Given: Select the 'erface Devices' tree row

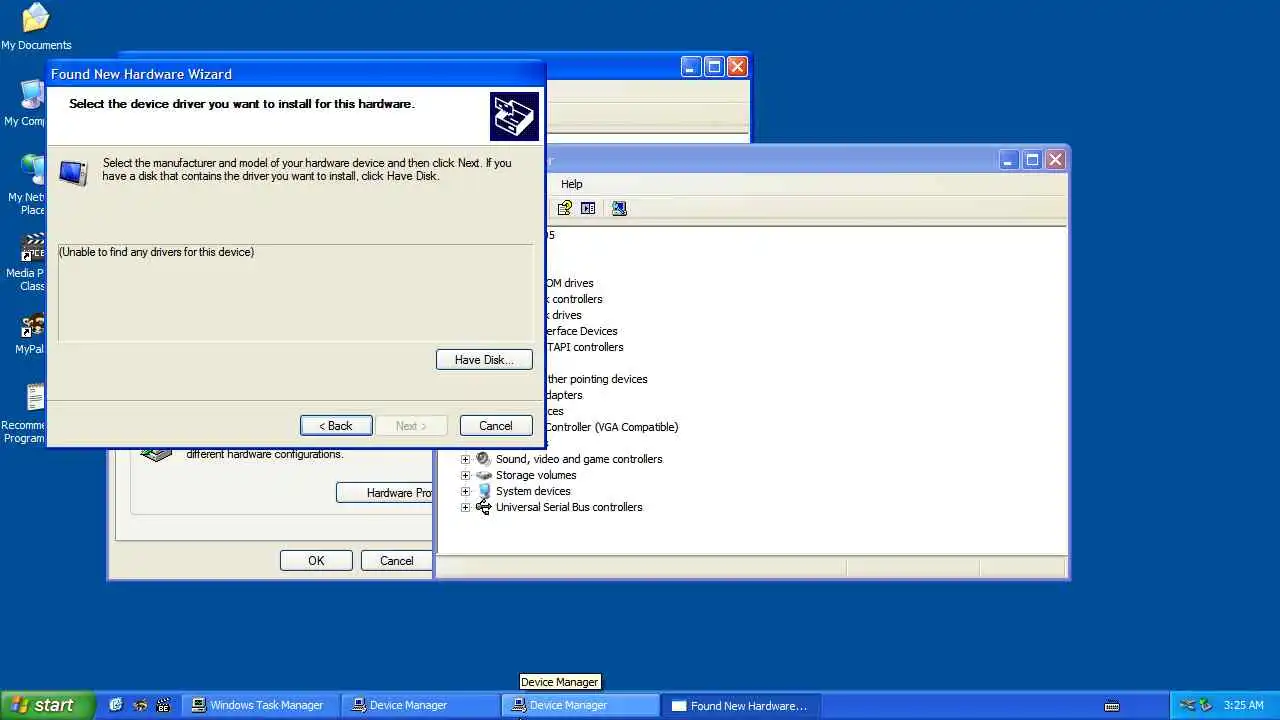Looking at the screenshot, I should click(581, 331).
